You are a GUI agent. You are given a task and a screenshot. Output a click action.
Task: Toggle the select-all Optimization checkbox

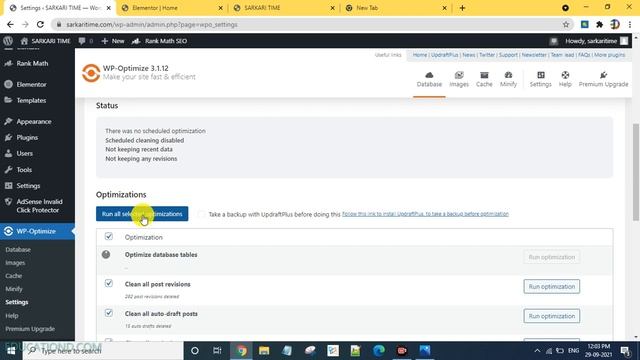[109, 236]
